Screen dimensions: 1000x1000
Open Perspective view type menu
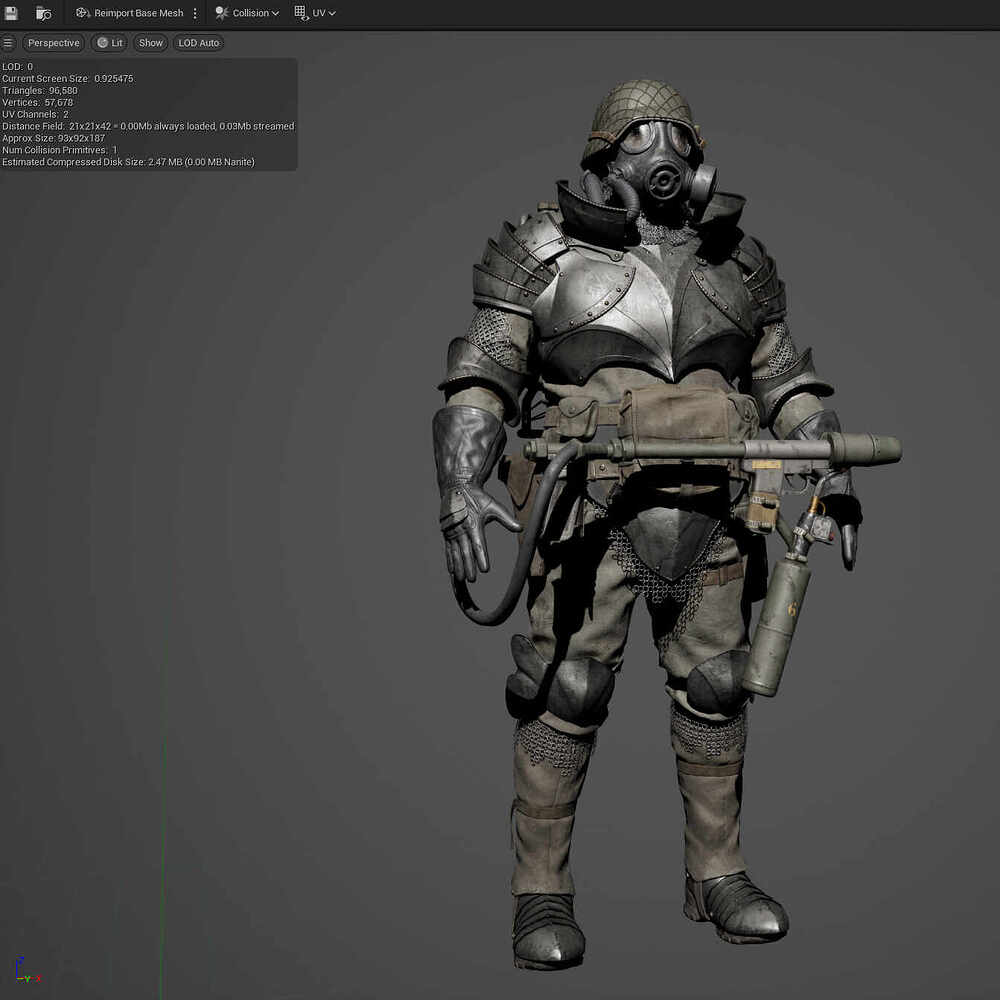click(x=54, y=43)
